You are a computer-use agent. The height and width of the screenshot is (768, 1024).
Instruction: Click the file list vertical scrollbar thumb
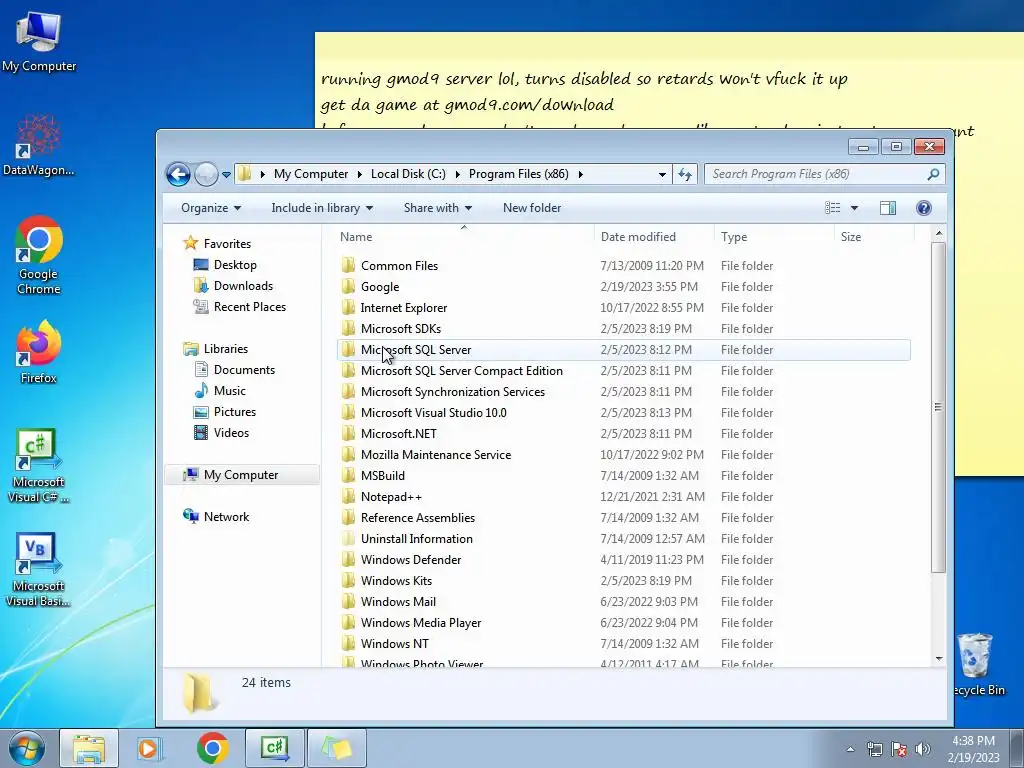938,408
